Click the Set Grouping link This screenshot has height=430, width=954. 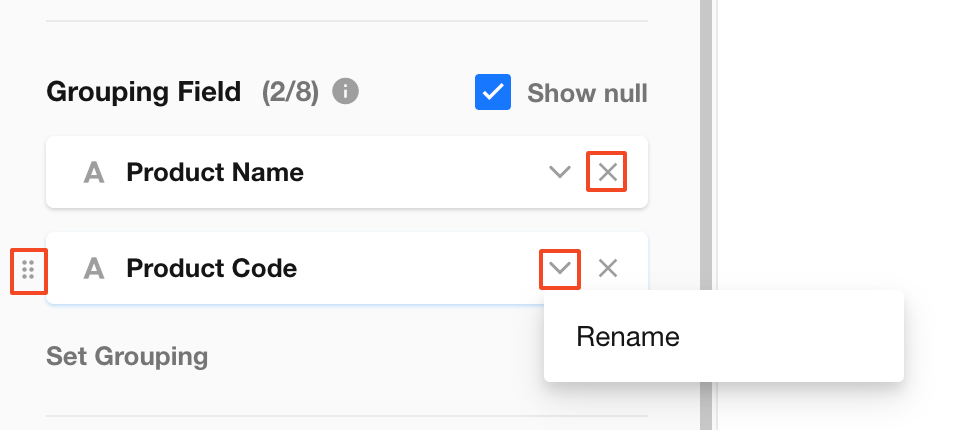point(127,356)
